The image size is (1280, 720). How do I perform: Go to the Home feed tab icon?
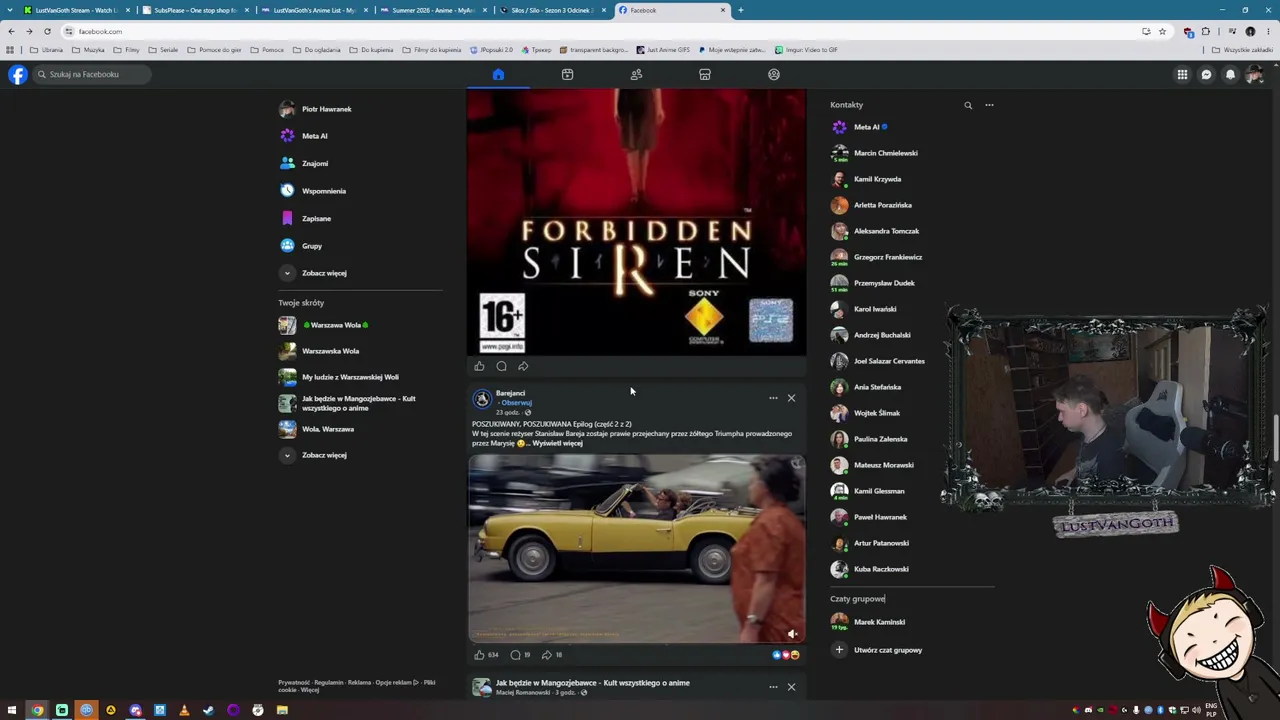coord(498,74)
